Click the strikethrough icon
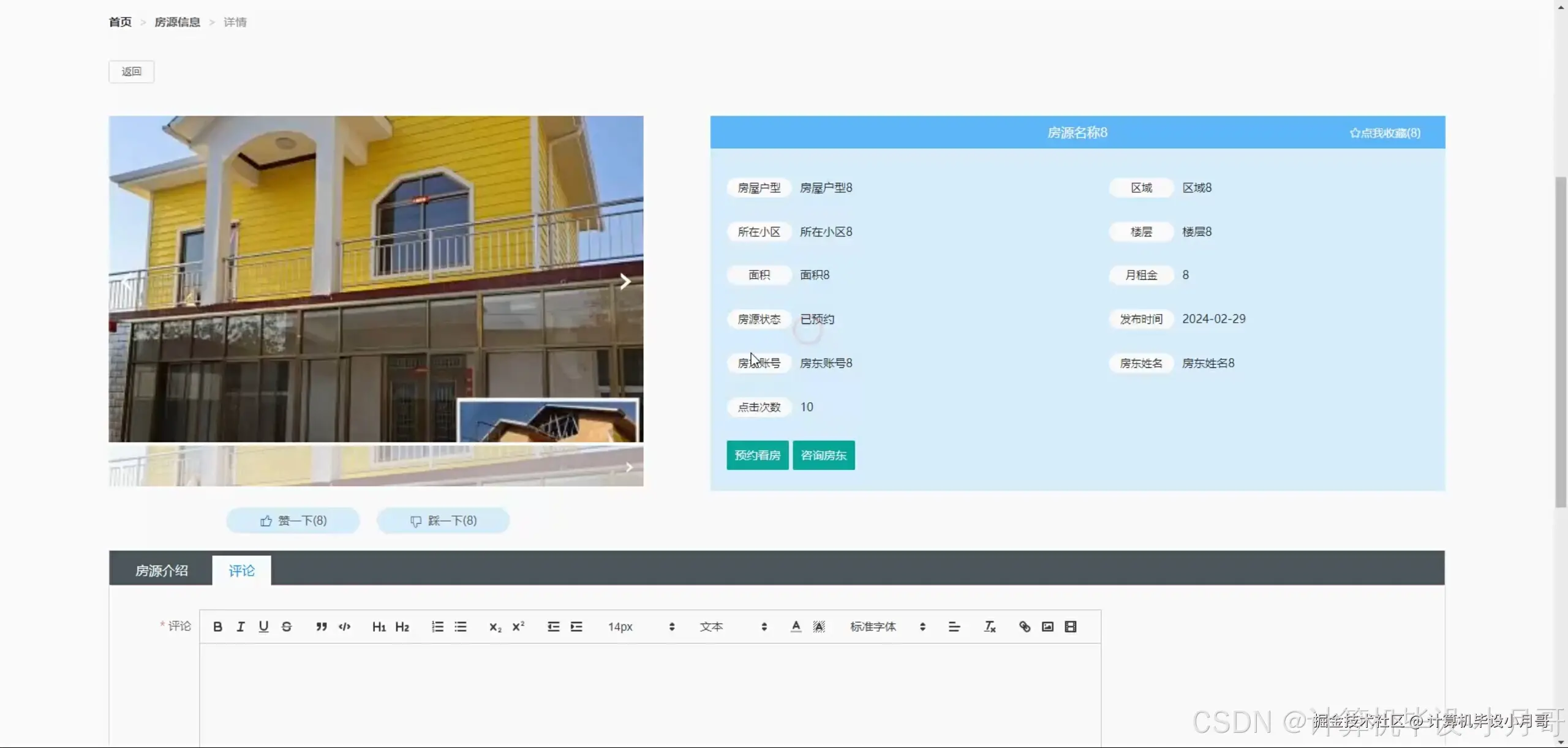 (x=287, y=626)
